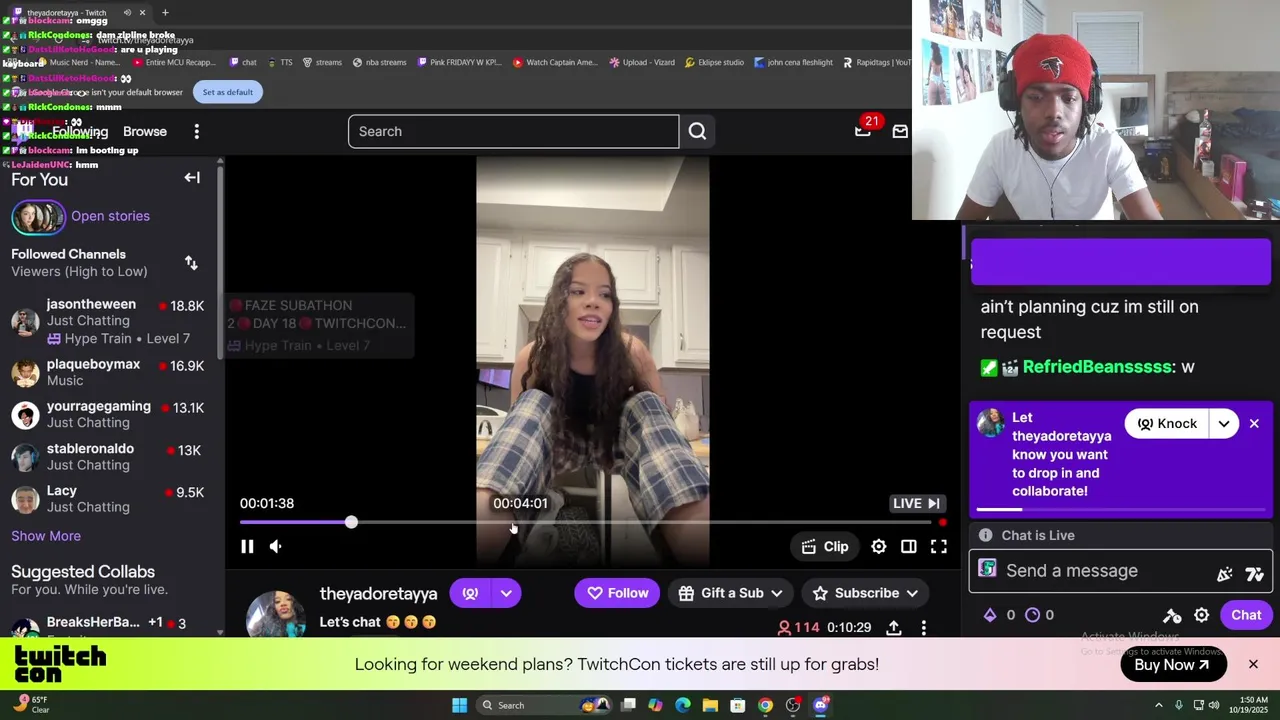The width and height of the screenshot is (1280, 720).
Task: Mute the player volume
Action: click(x=275, y=546)
